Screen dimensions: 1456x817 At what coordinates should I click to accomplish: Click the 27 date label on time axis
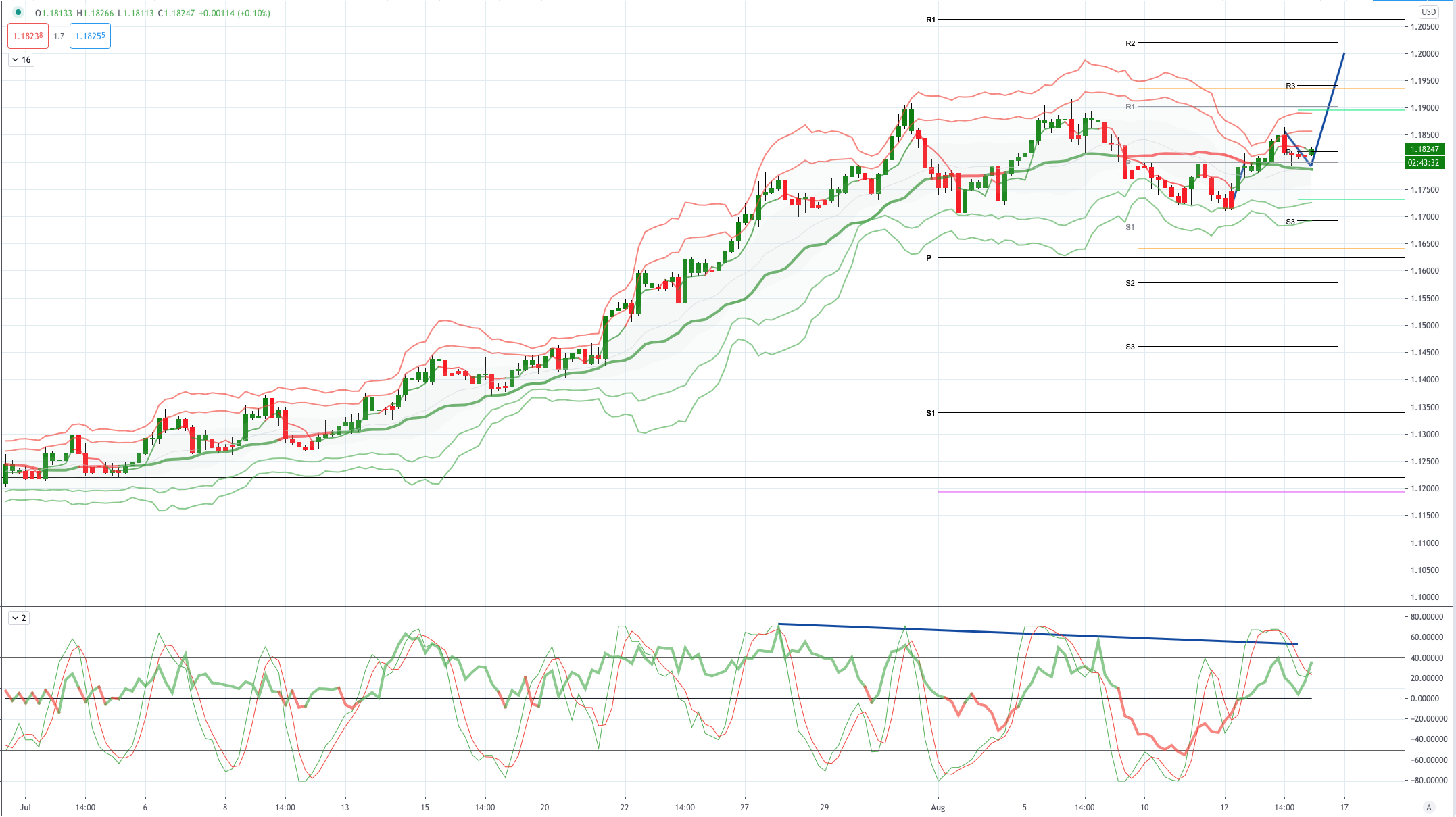pos(744,807)
